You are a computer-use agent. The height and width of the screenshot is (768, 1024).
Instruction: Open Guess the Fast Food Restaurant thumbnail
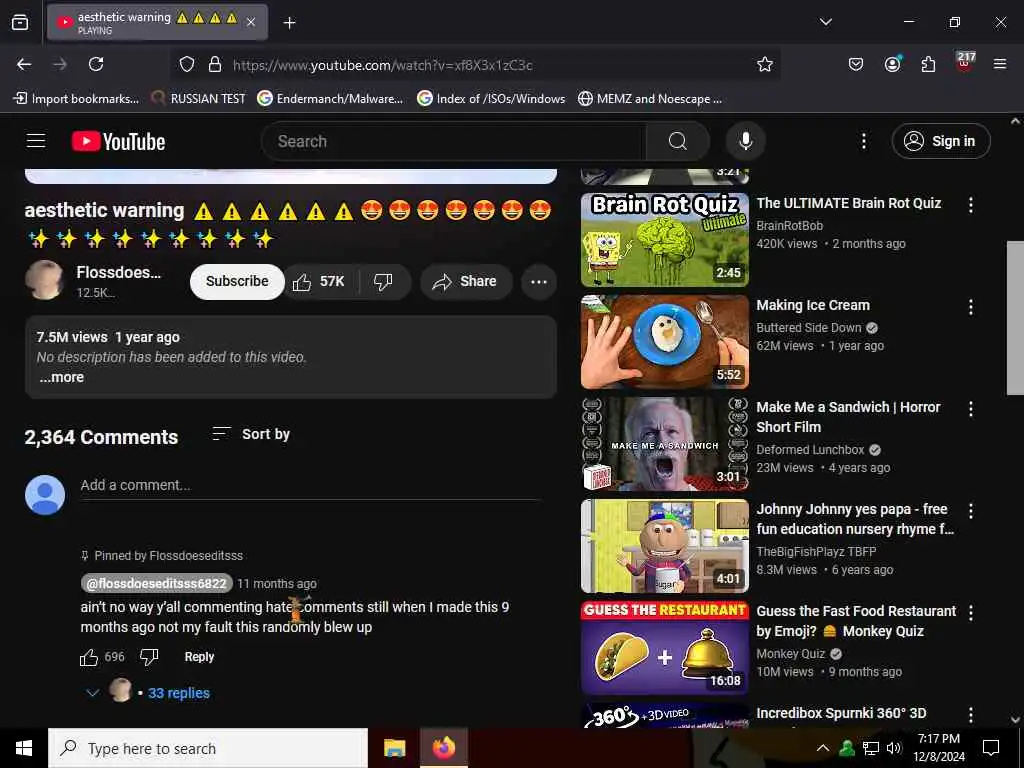click(x=665, y=647)
